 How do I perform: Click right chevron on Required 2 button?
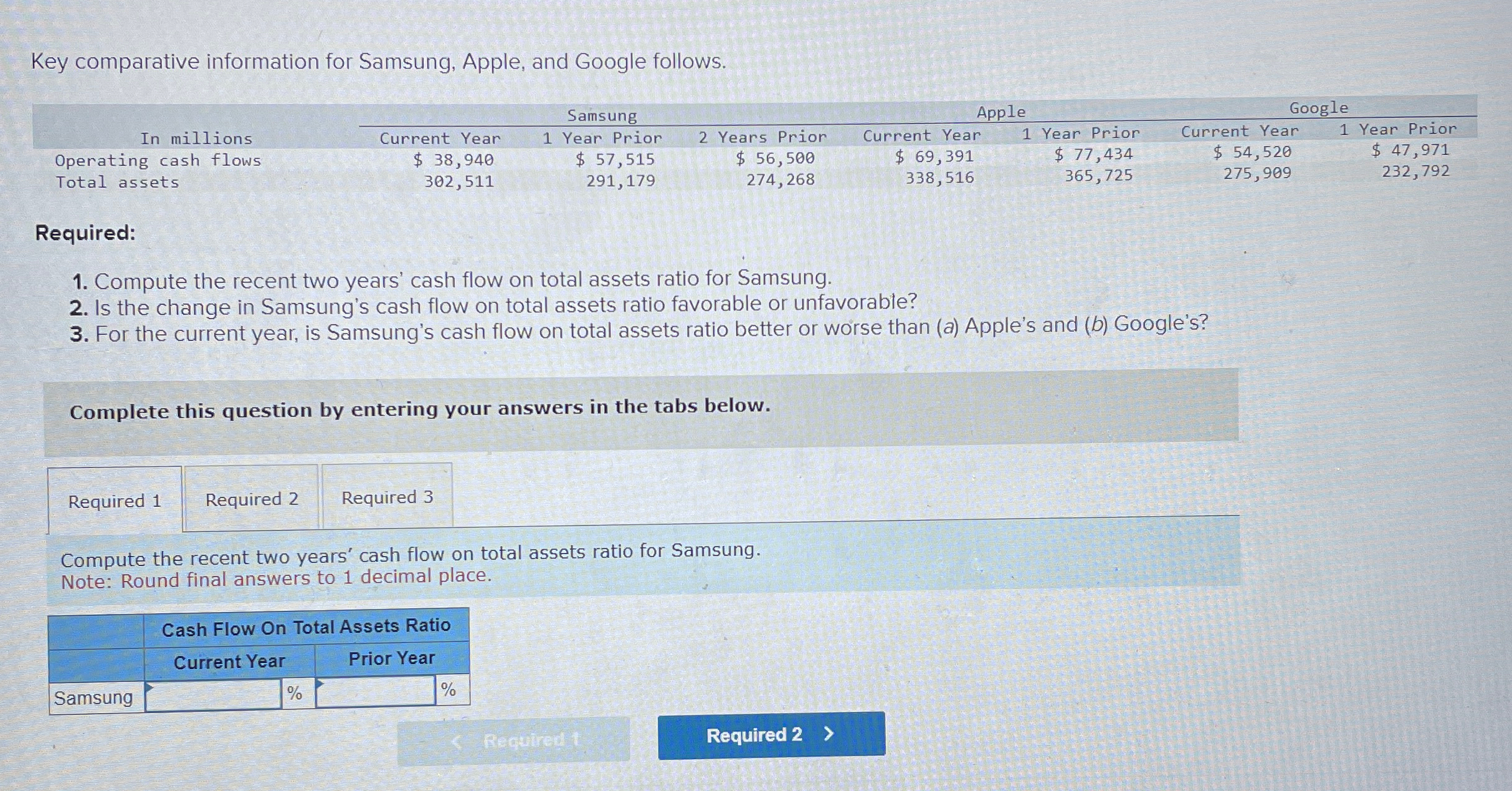coord(829,734)
